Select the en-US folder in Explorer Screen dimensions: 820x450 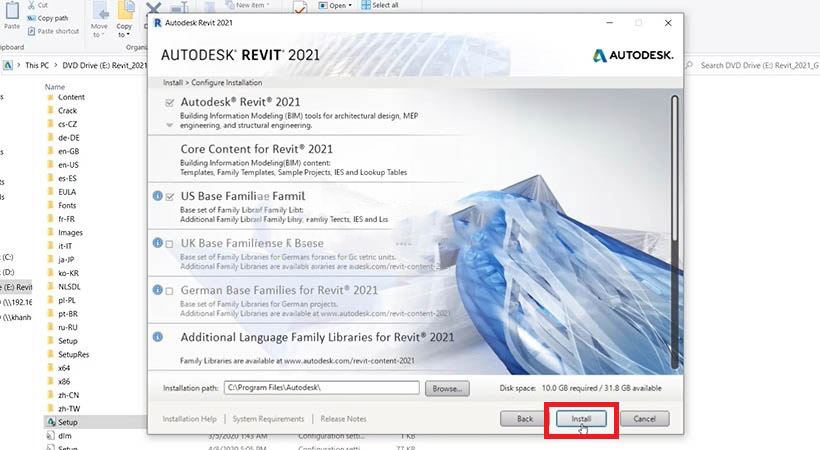[69, 165]
